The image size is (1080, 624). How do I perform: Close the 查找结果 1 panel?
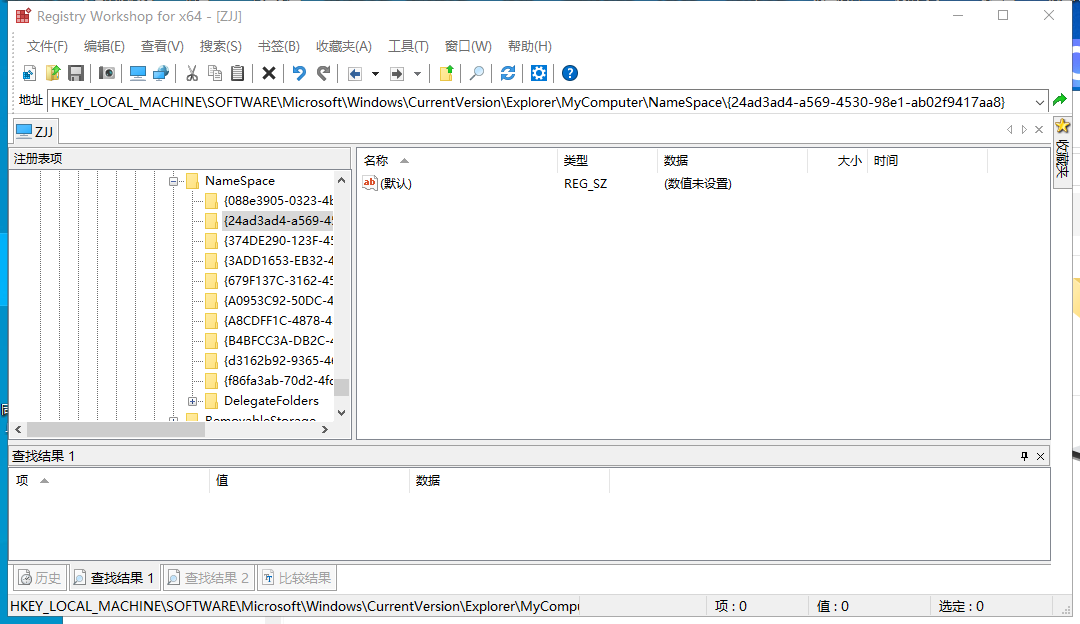tap(1041, 456)
